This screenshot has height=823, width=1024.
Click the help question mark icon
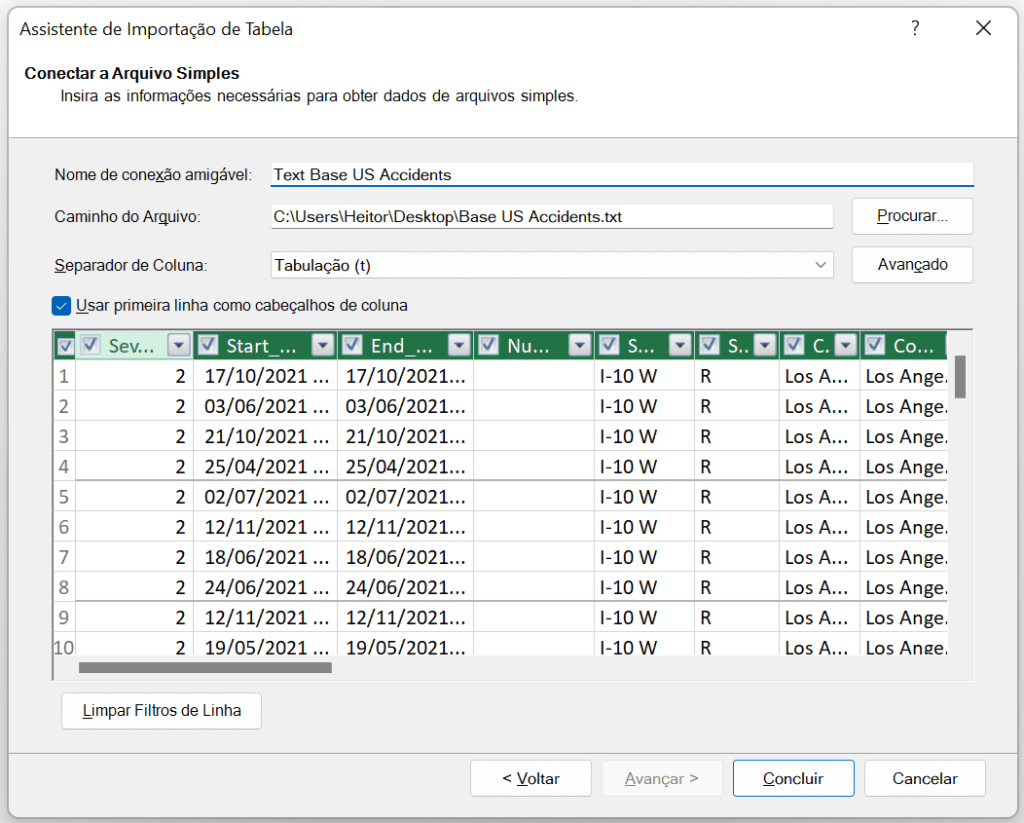(x=915, y=29)
